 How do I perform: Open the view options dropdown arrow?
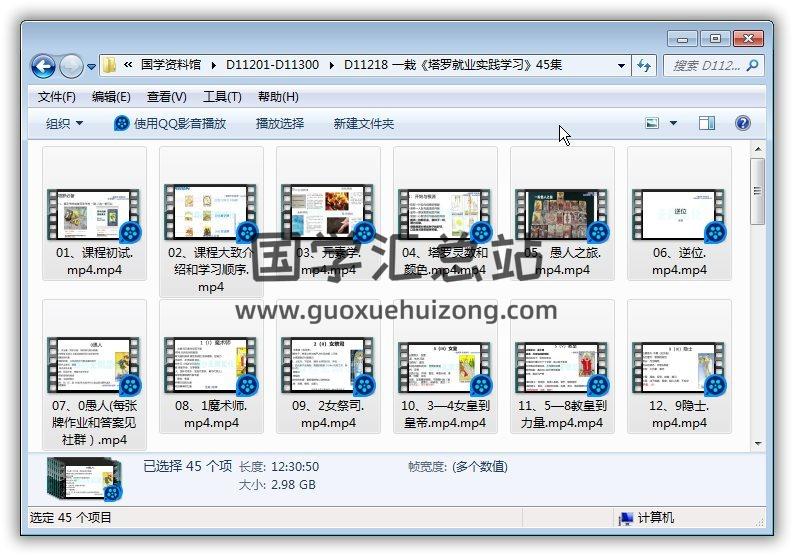tap(673, 123)
